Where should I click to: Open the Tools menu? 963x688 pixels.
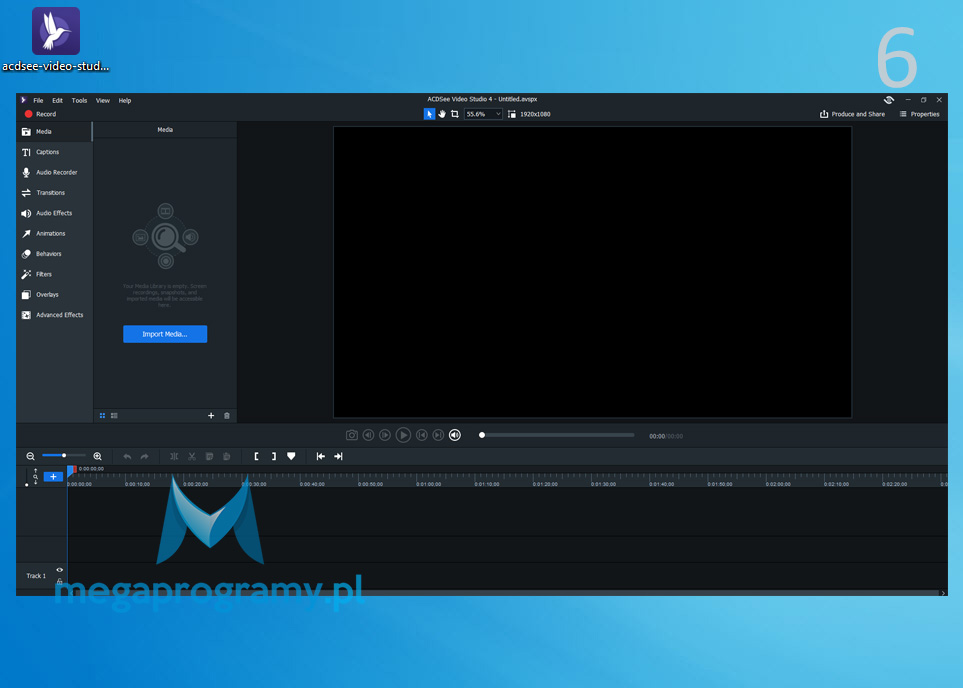[79, 100]
